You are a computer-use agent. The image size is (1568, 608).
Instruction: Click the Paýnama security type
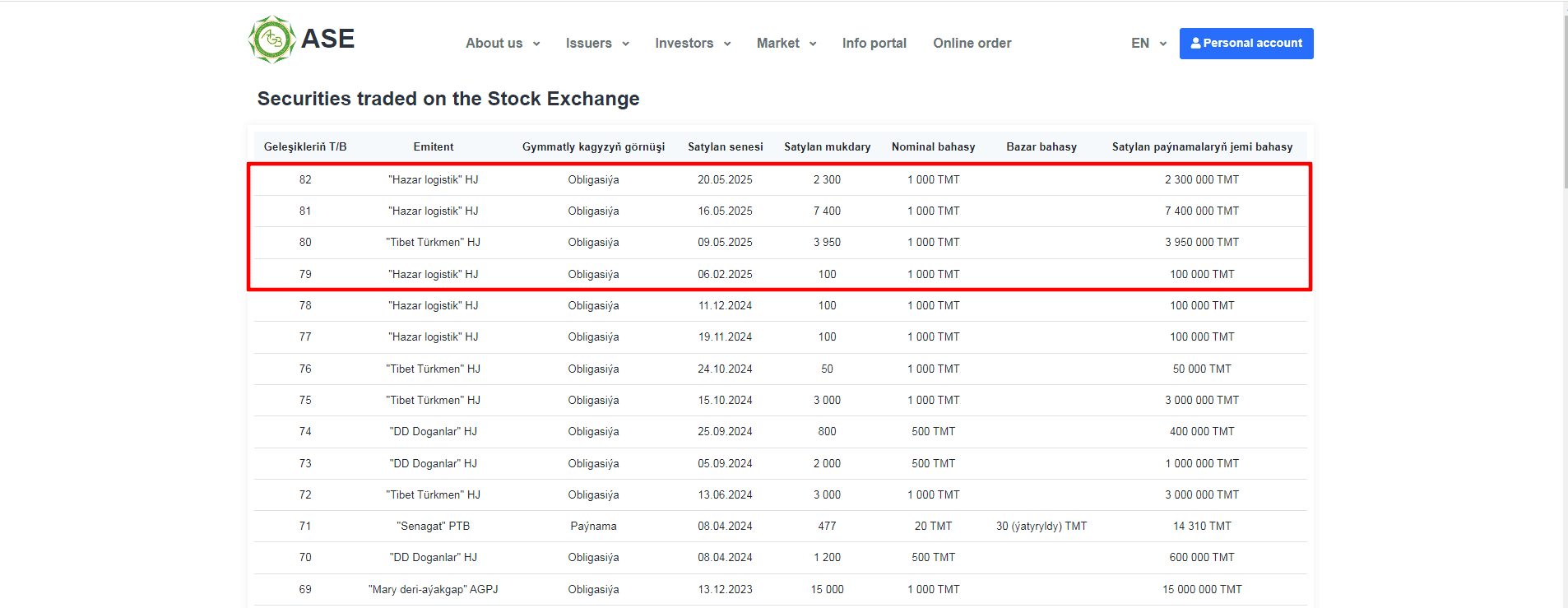593,526
